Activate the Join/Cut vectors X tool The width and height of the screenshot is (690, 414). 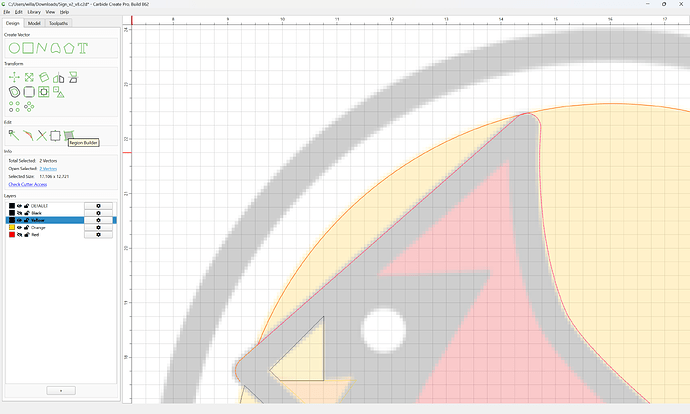[x=42, y=136]
